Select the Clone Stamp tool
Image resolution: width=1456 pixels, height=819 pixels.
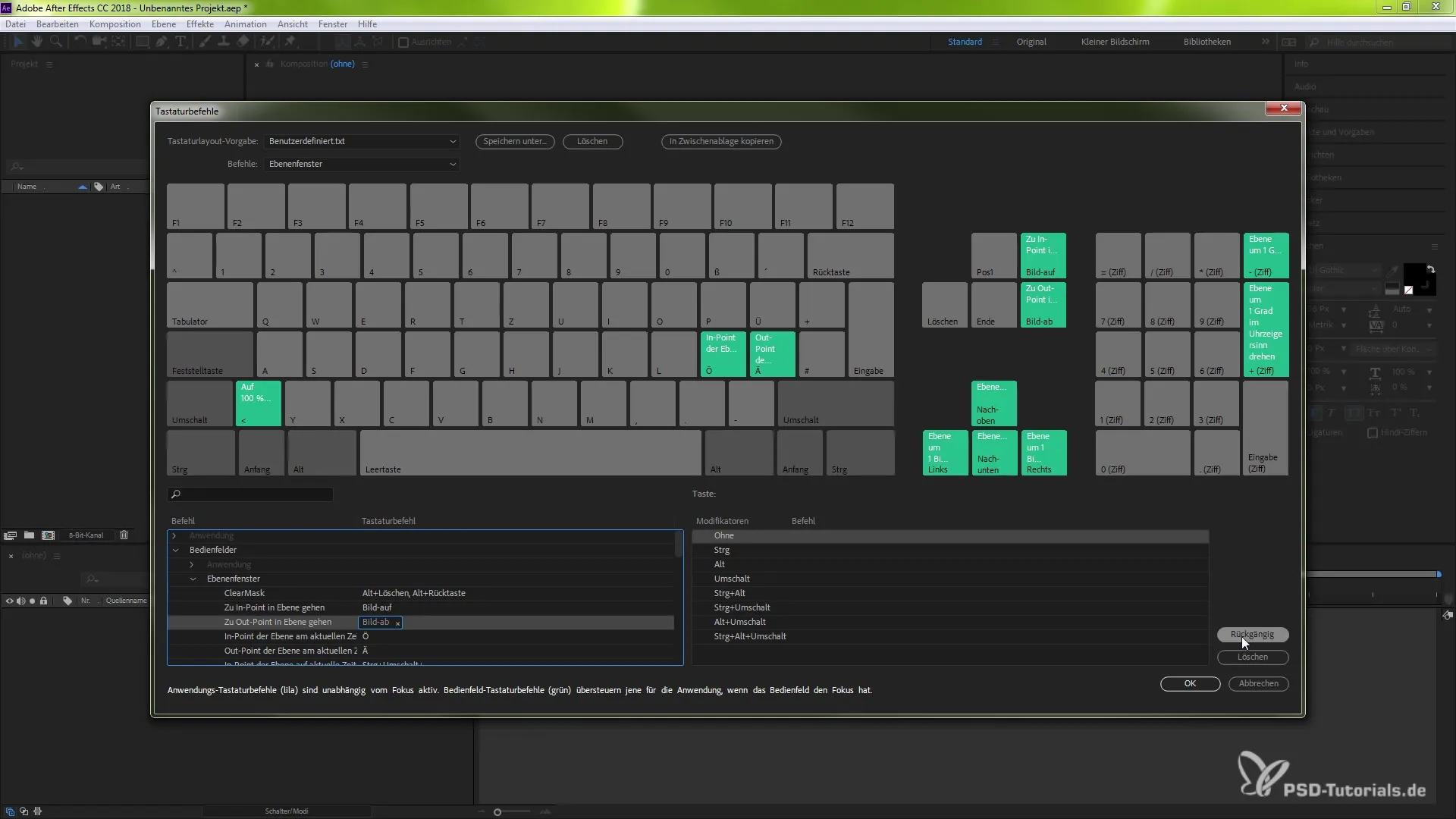click(x=224, y=42)
